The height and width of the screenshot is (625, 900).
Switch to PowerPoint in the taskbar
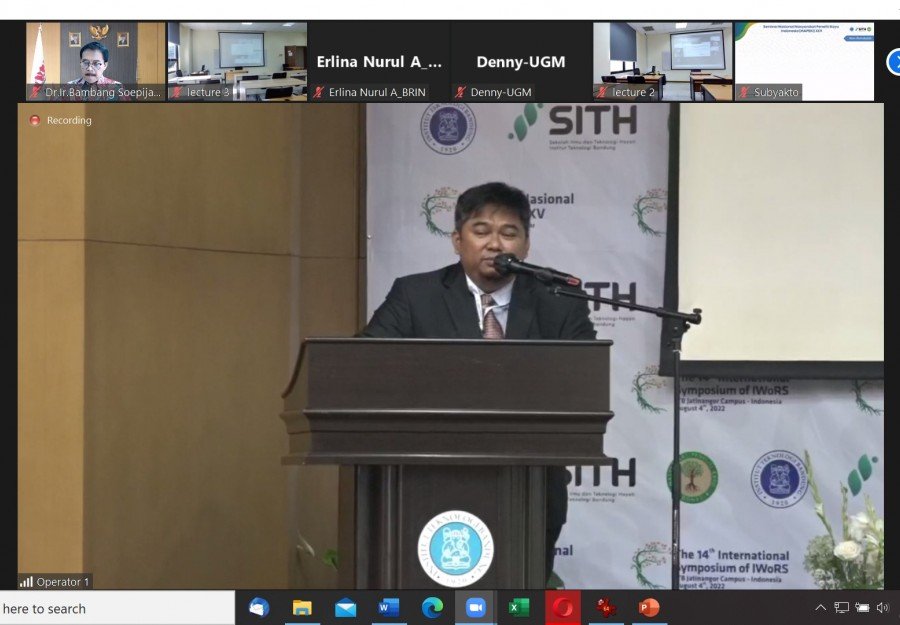tap(649, 608)
